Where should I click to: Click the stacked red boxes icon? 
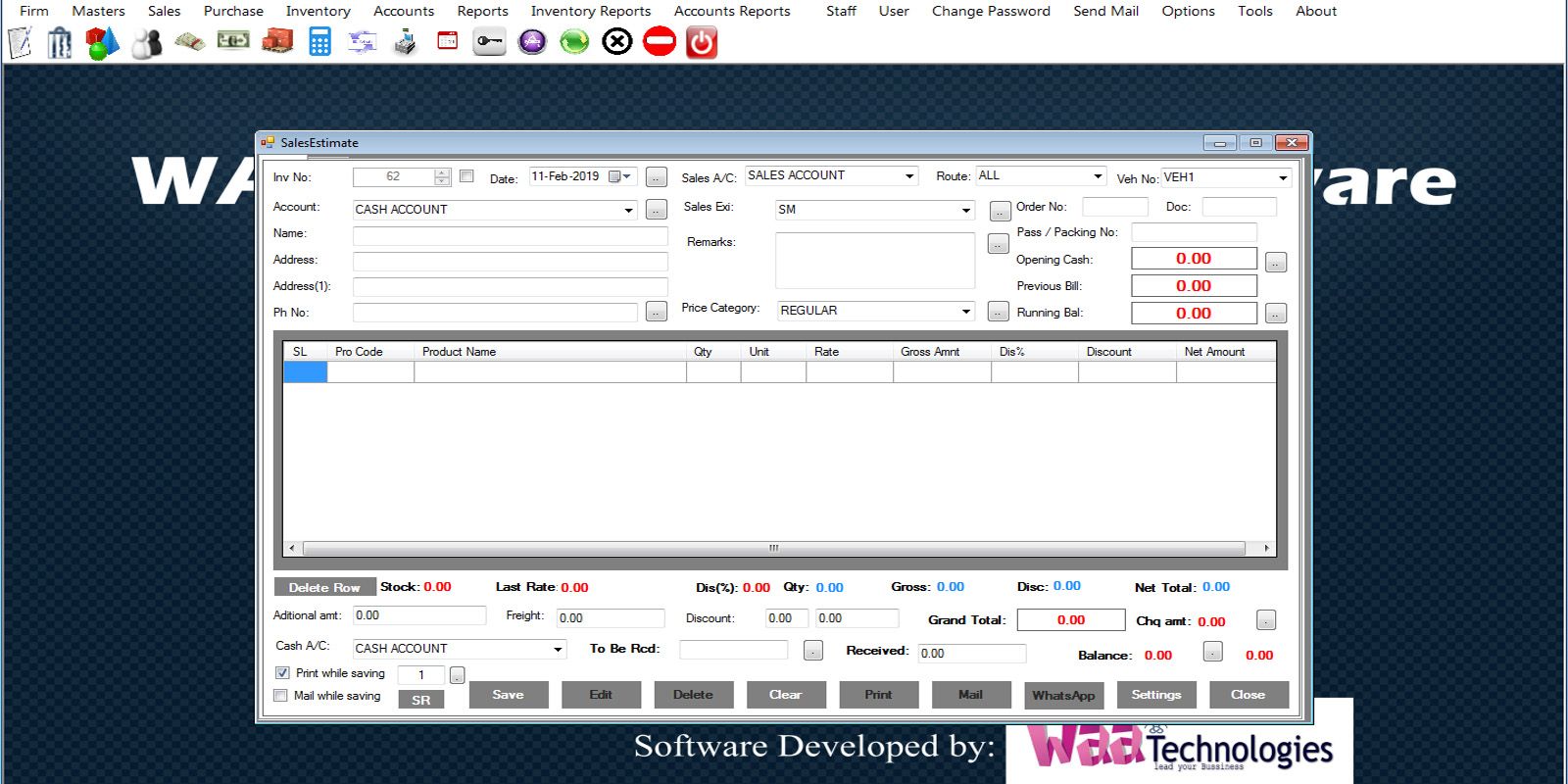277,41
